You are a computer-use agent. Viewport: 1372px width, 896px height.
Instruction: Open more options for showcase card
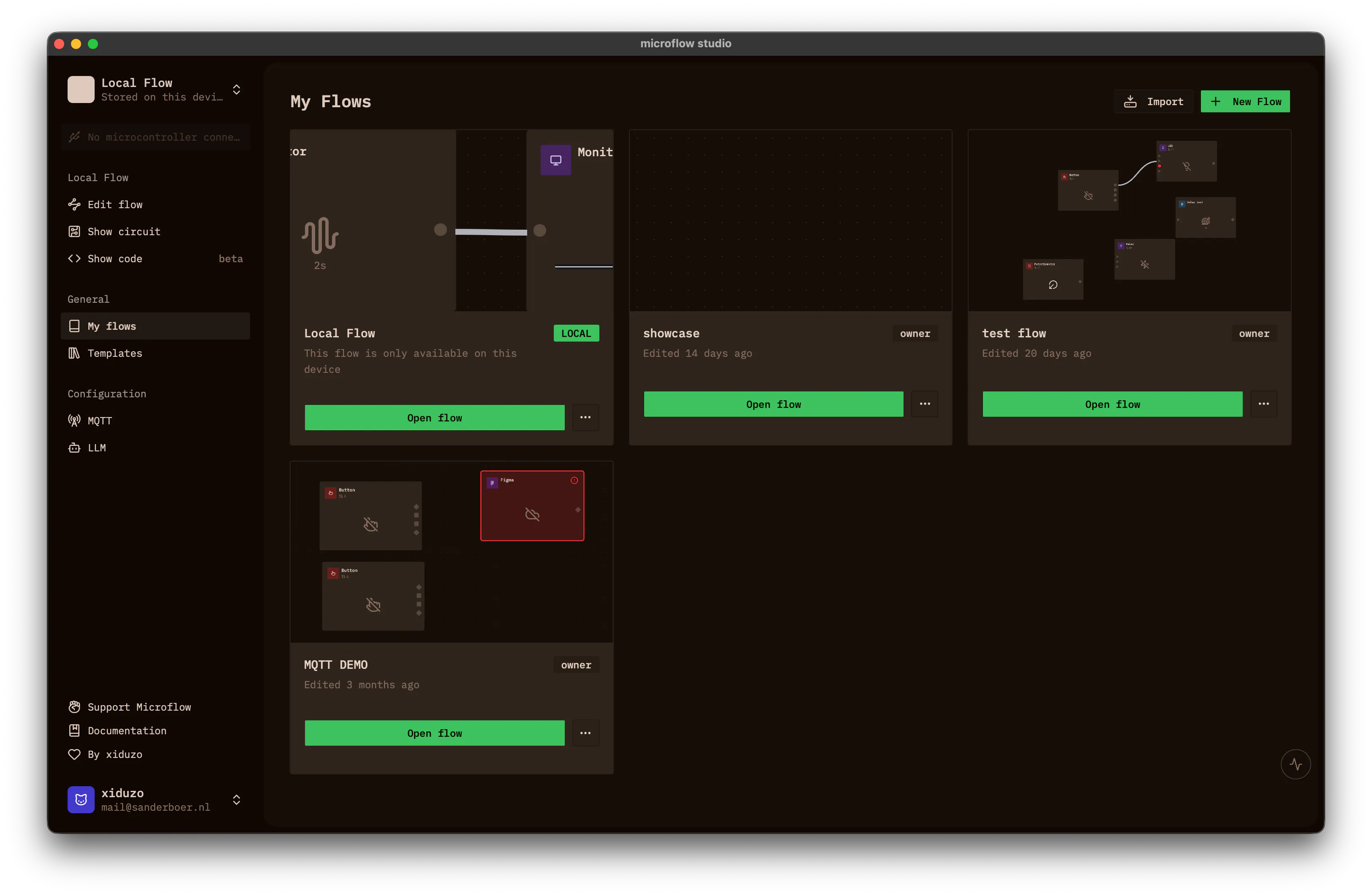click(925, 404)
